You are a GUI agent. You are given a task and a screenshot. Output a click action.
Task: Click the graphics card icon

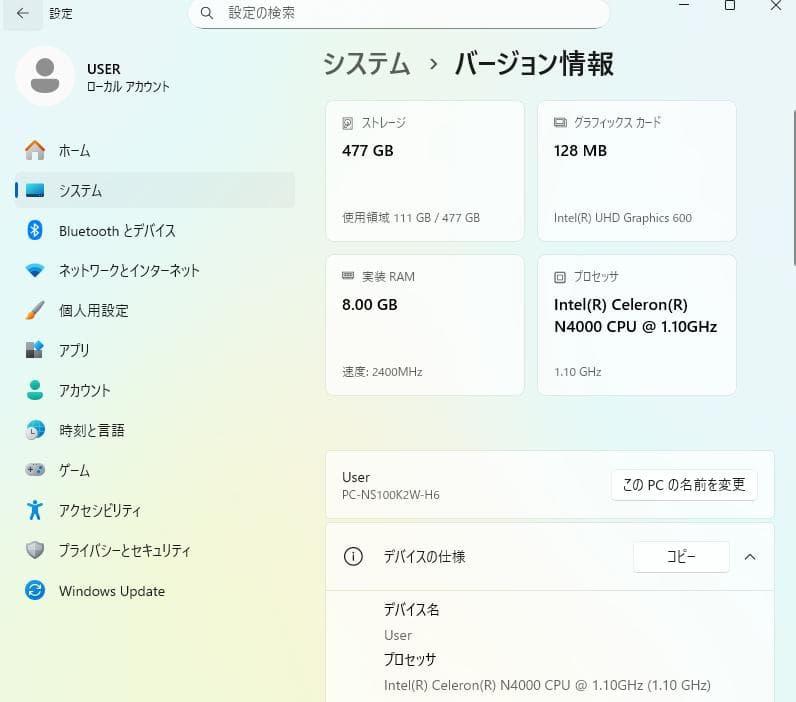pos(560,122)
